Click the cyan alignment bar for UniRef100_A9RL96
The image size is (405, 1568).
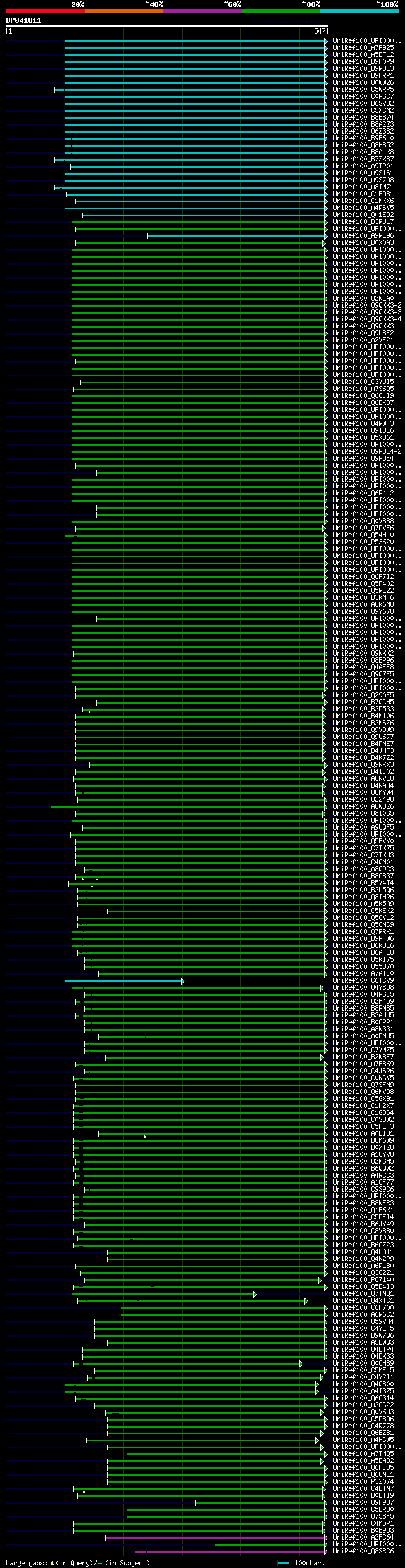[237, 236]
